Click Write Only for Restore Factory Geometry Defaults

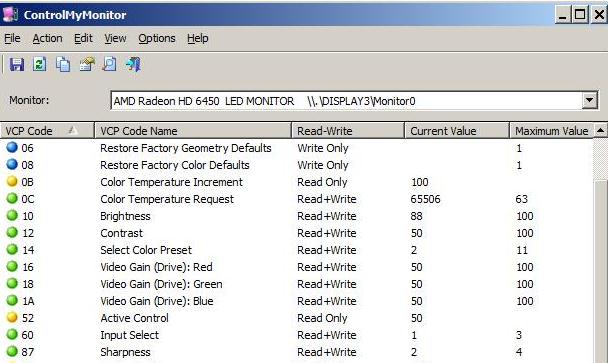click(323, 148)
